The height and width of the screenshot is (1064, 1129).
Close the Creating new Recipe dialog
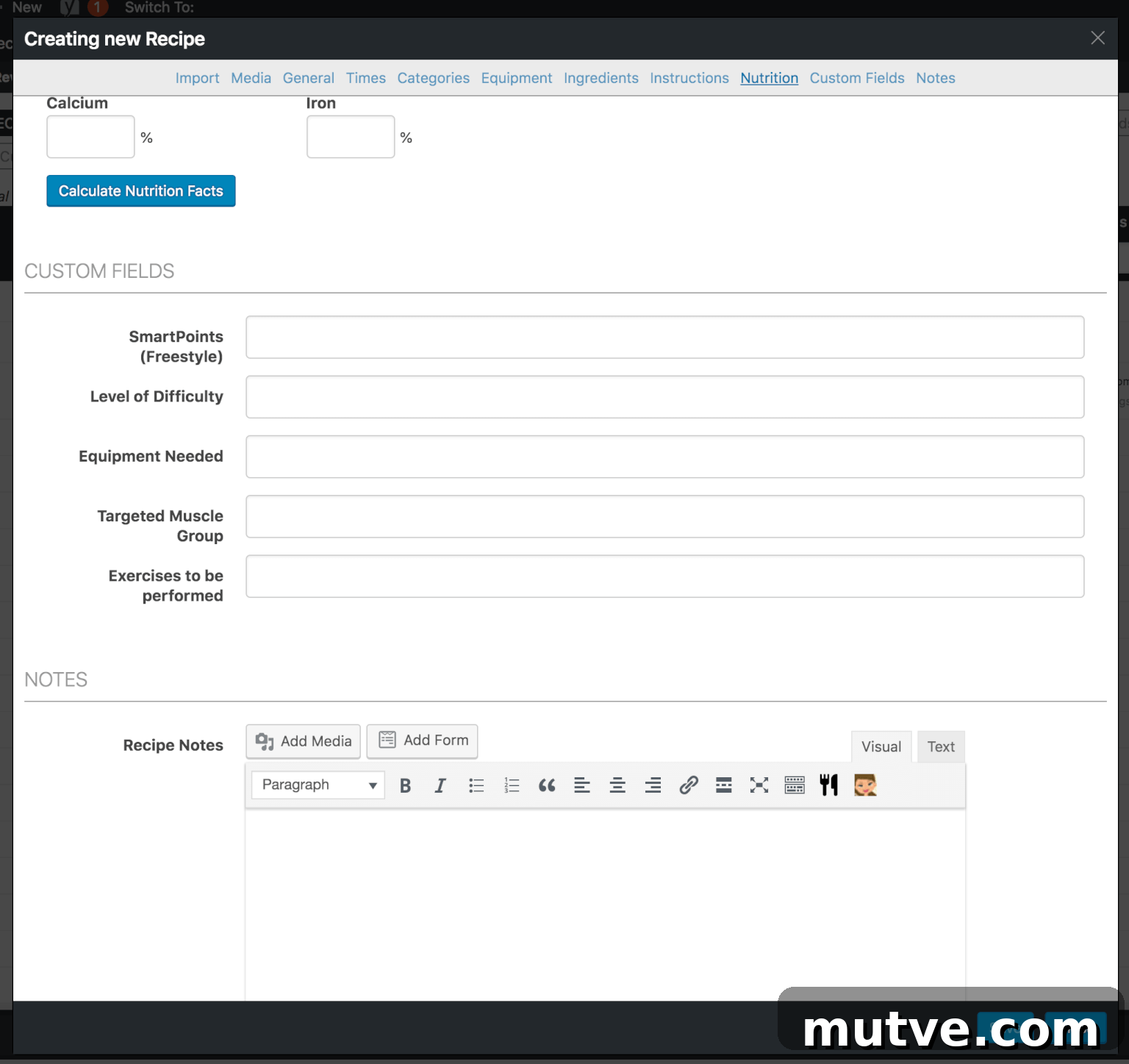tap(1097, 38)
